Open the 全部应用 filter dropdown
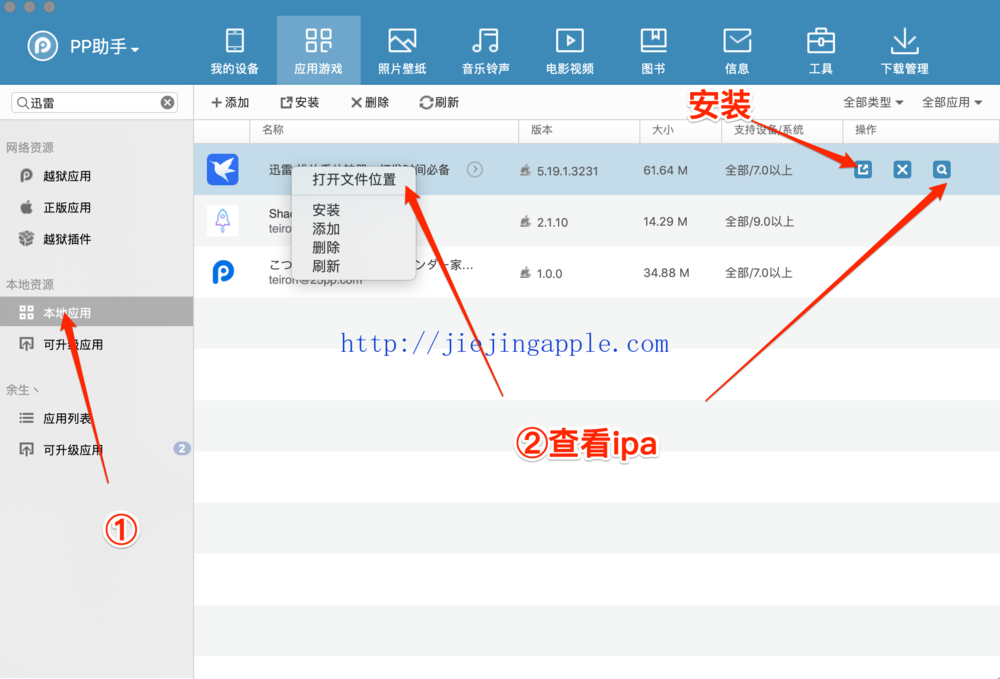 click(952, 103)
